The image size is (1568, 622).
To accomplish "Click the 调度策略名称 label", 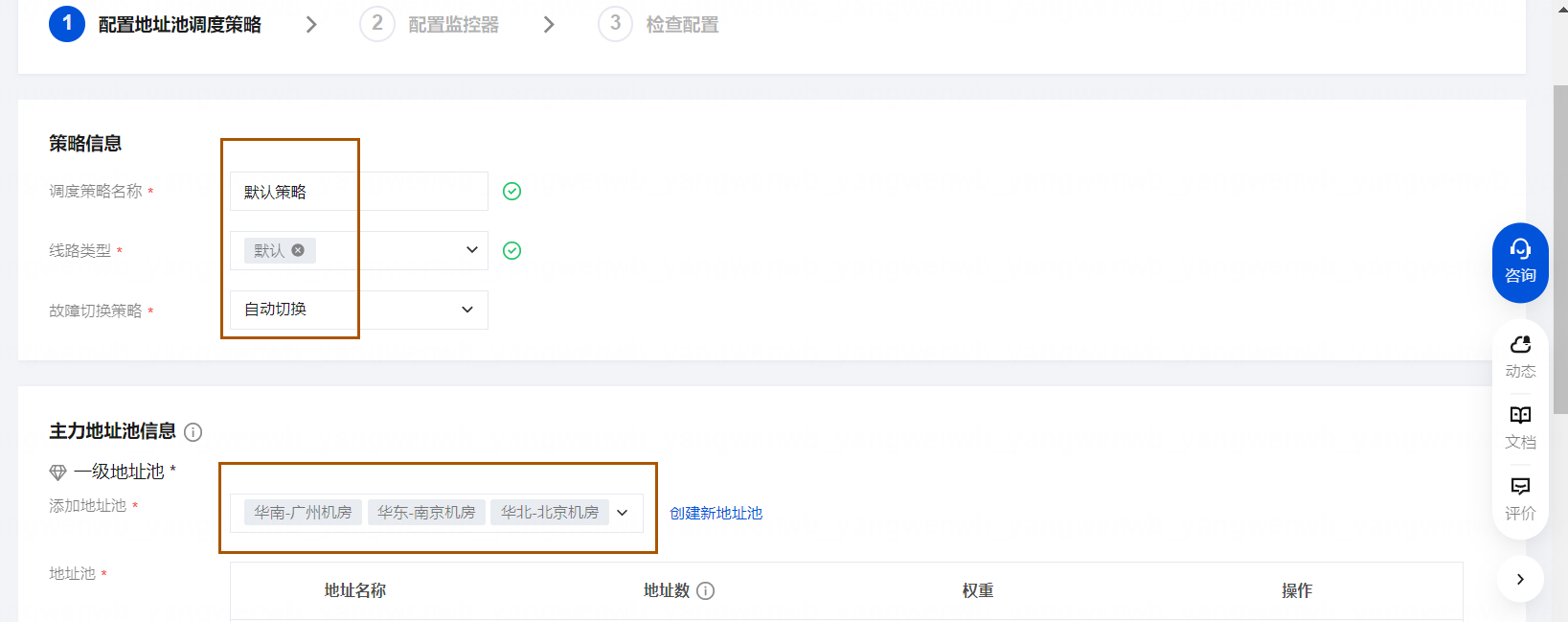I will click(96, 192).
